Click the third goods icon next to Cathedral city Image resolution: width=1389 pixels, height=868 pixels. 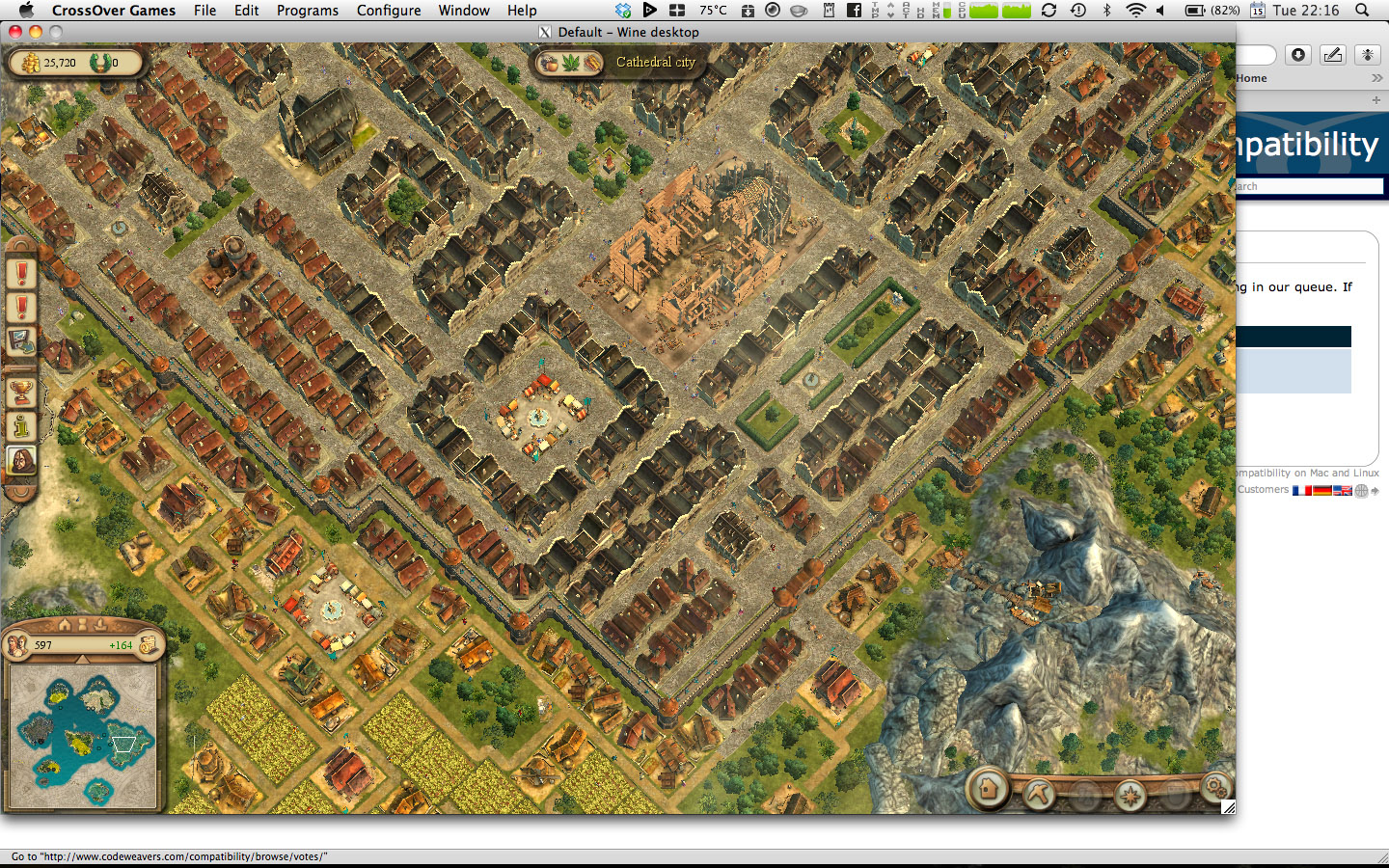592,63
